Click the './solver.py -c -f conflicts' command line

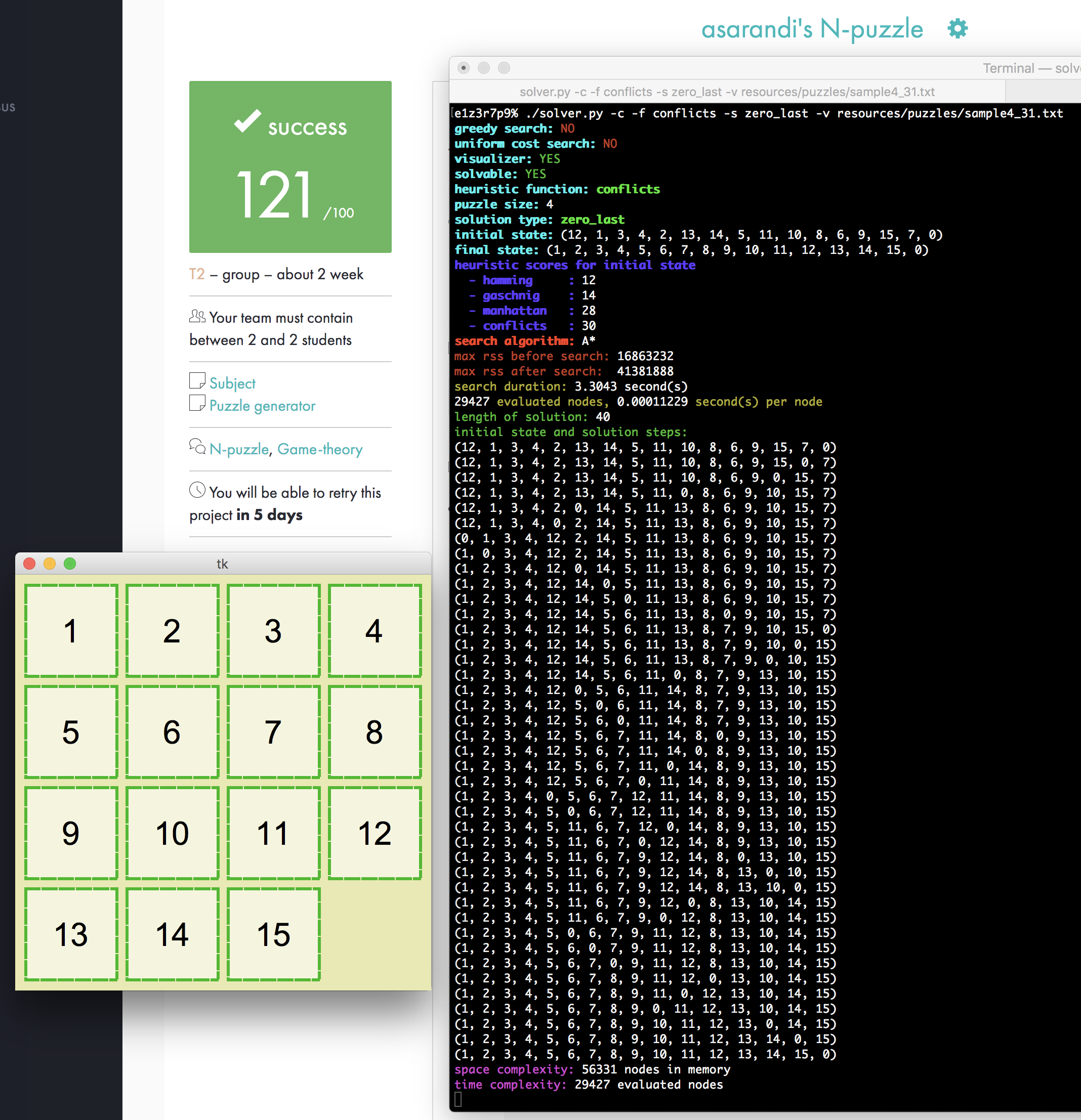click(758, 113)
